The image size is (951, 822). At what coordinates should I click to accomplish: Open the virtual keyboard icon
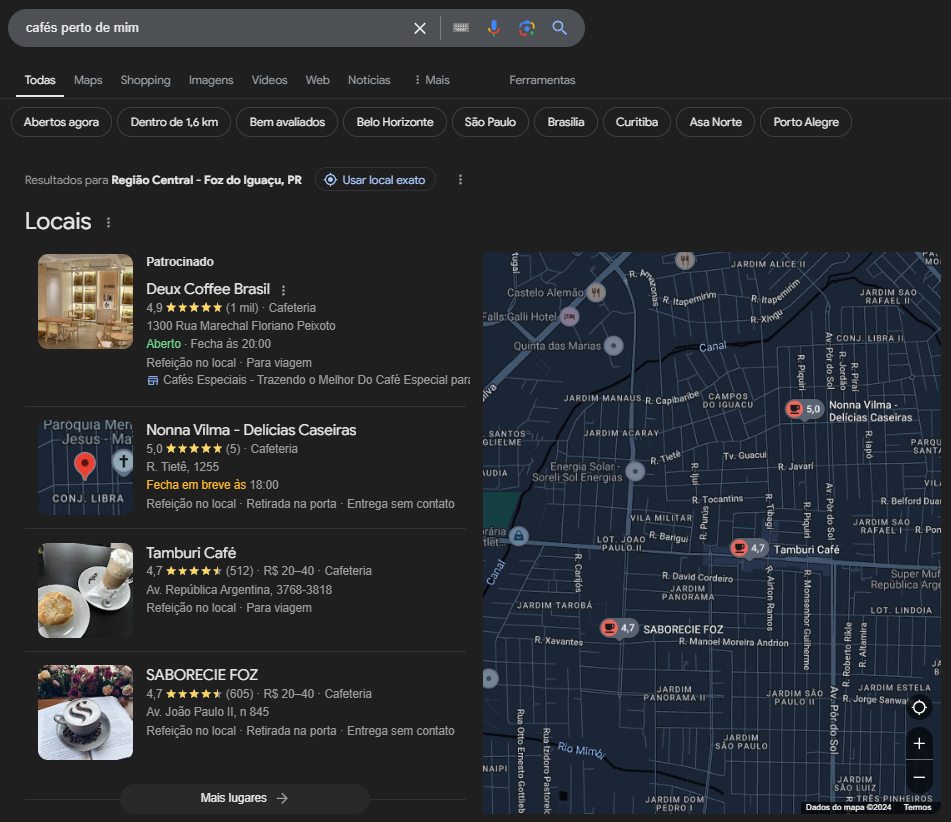(461, 28)
